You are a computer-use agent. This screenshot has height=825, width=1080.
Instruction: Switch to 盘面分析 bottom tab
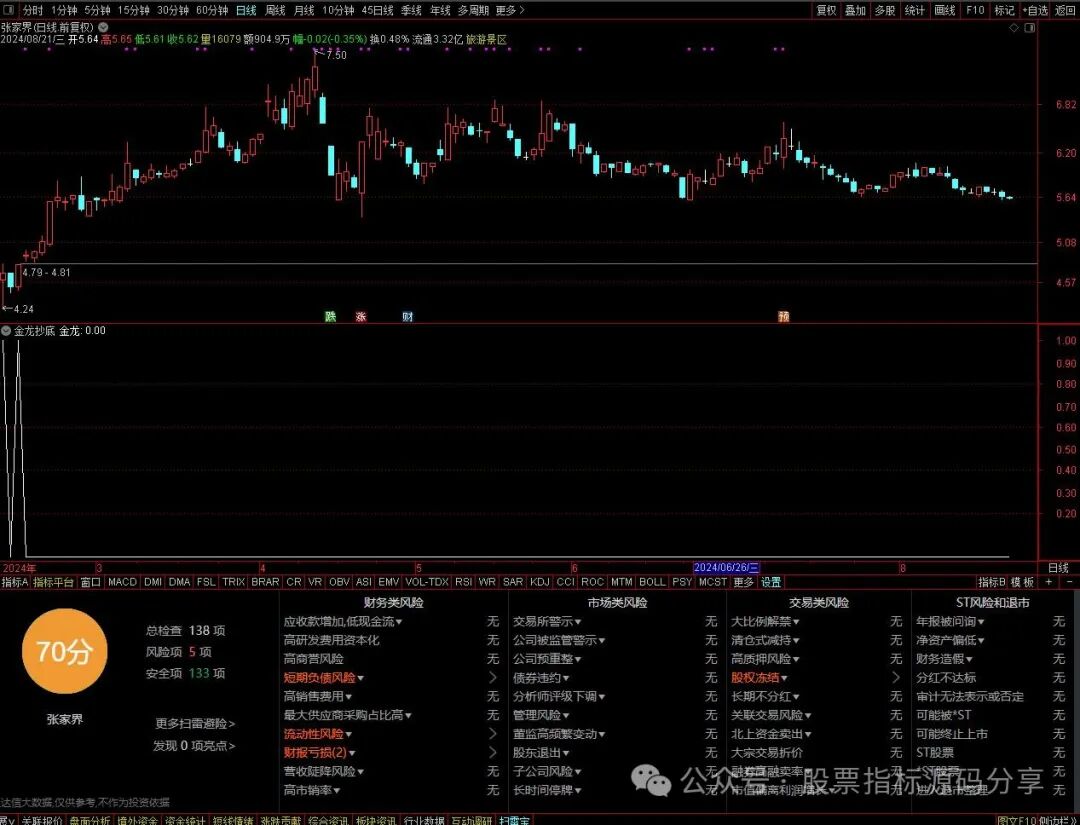click(90, 820)
